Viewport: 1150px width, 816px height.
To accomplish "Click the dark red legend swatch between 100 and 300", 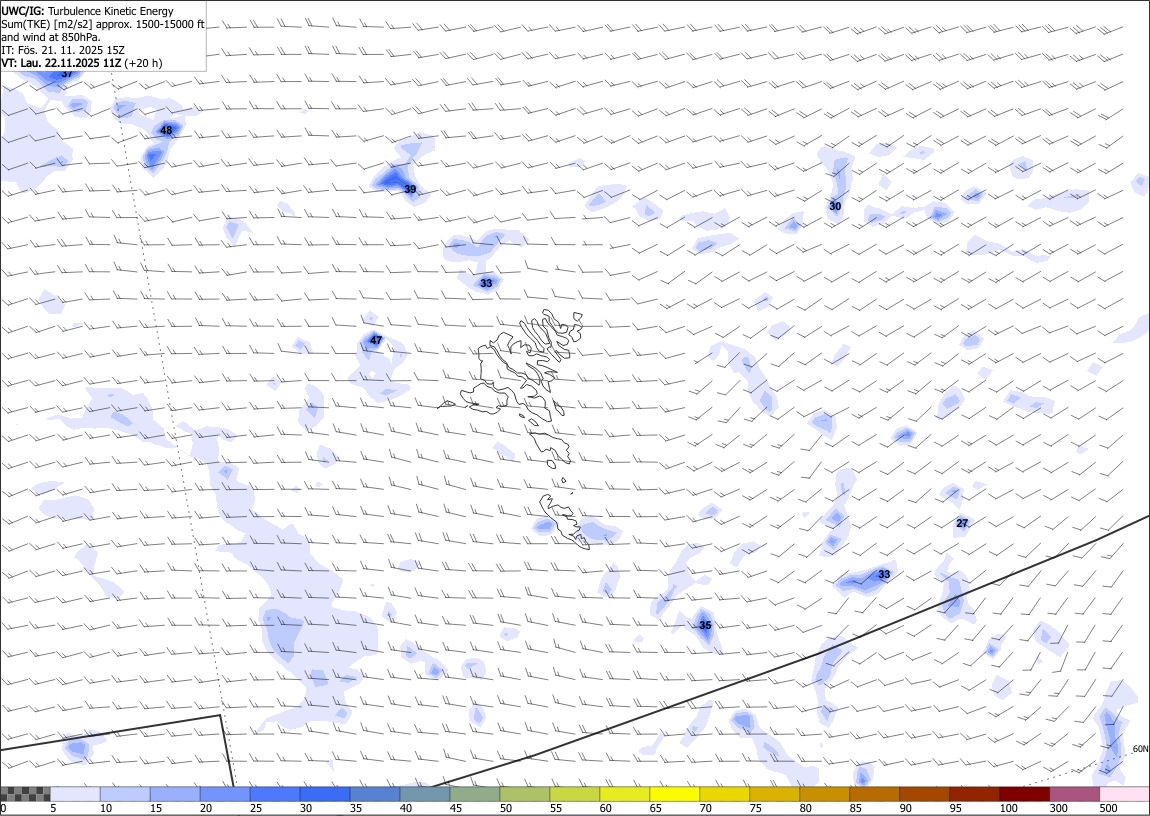I will coord(1024,793).
